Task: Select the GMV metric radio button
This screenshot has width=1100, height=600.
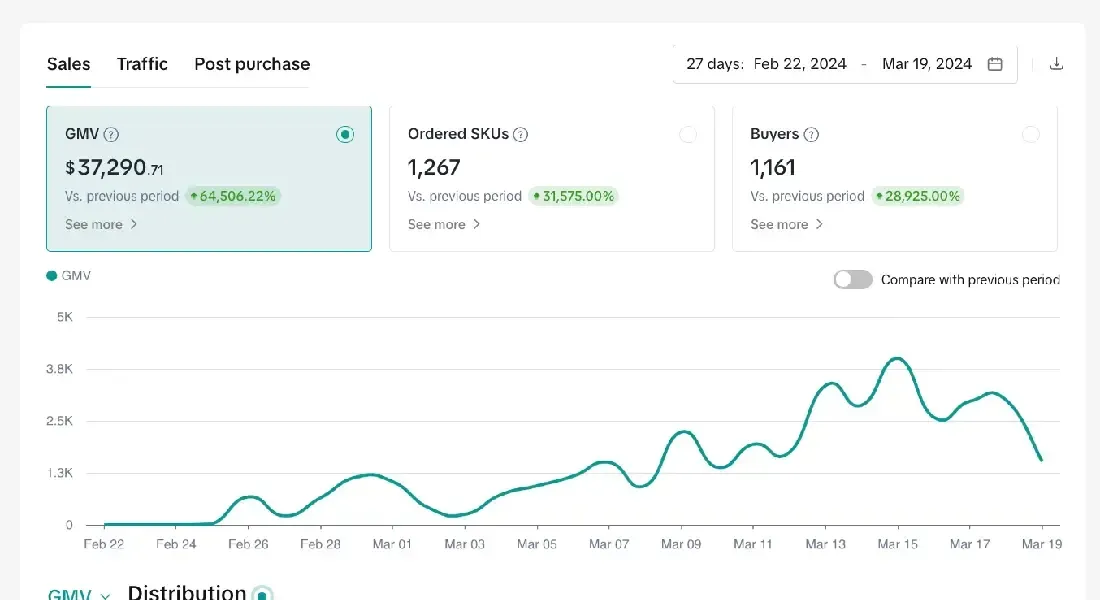Action: (344, 134)
